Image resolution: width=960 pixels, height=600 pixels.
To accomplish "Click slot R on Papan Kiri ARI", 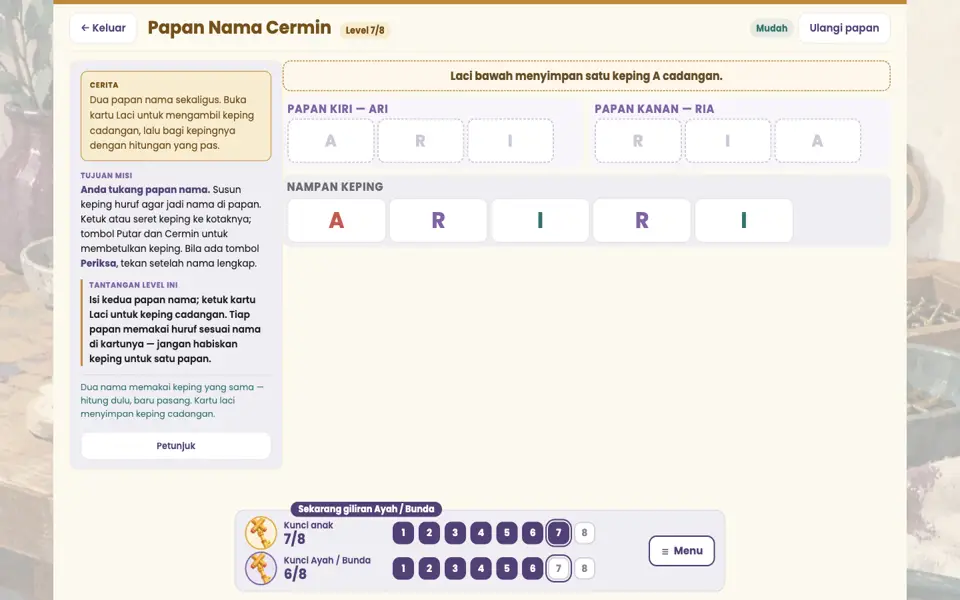I will click(x=421, y=141).
